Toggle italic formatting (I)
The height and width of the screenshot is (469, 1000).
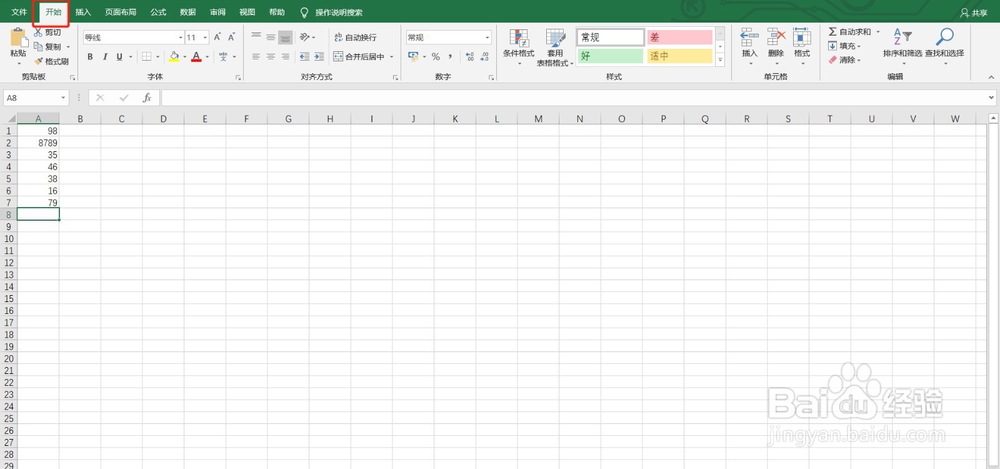[x=105, y=57]
